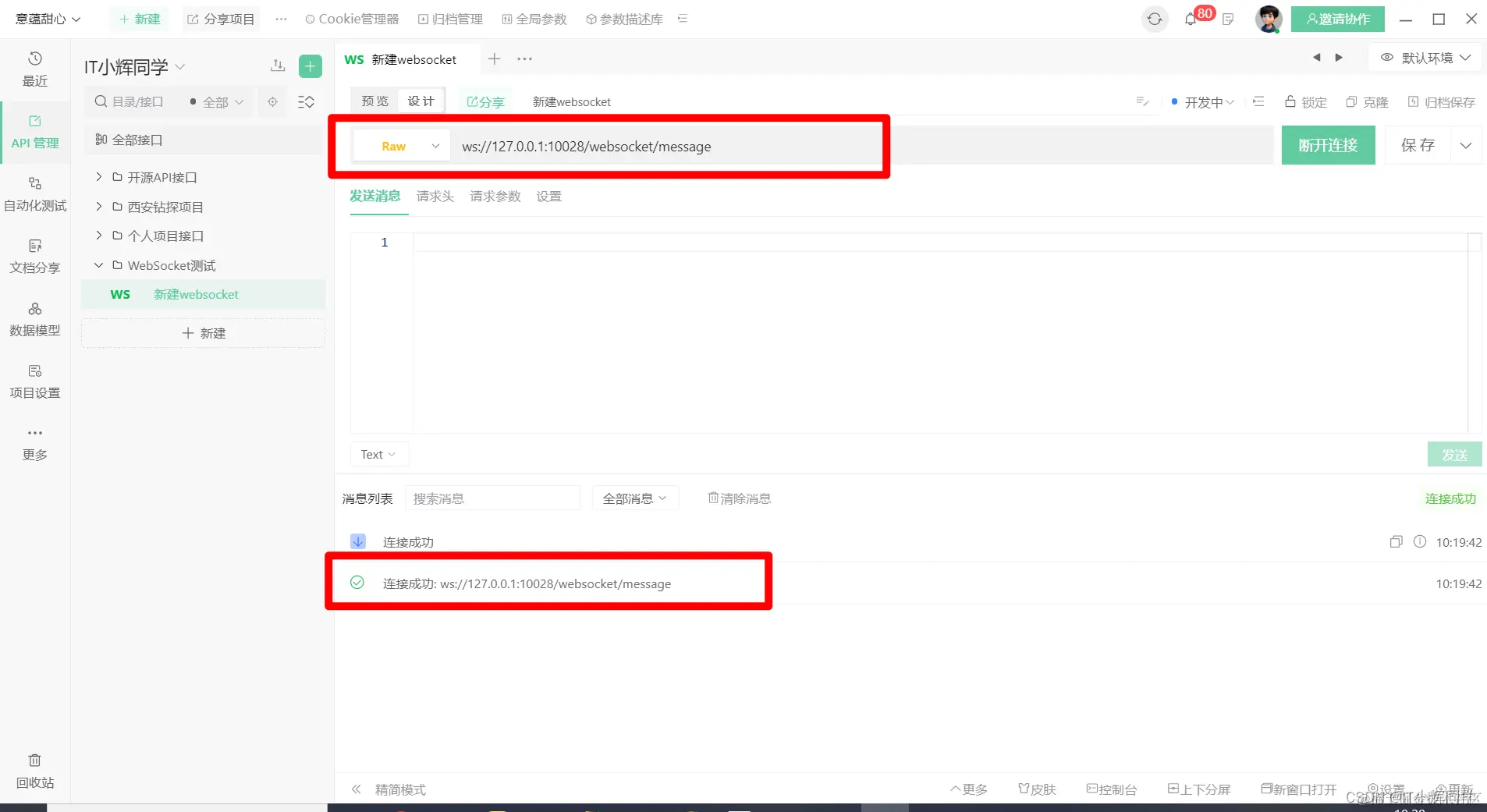Switch to the 请求头 tab

tap(435, 197)
